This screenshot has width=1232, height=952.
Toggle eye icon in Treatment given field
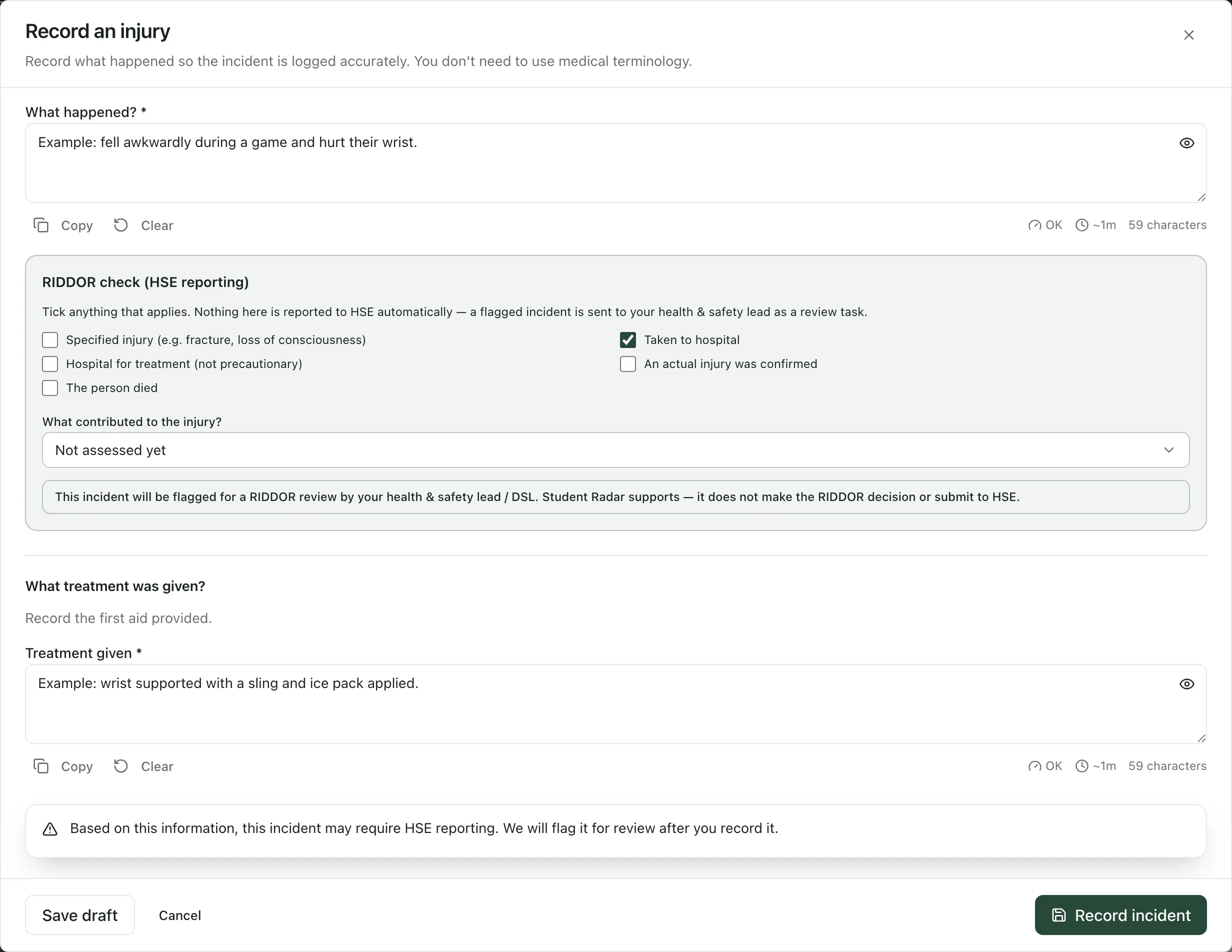(1186, 684)
